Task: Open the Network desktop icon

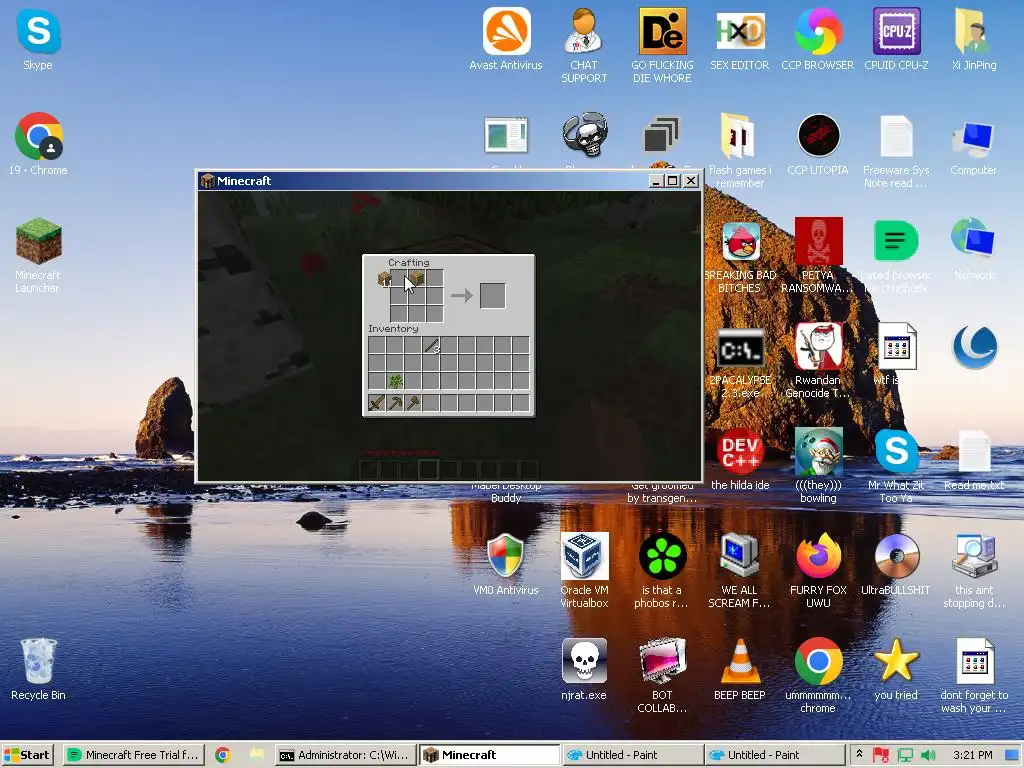Action: (x=974, y=249)
